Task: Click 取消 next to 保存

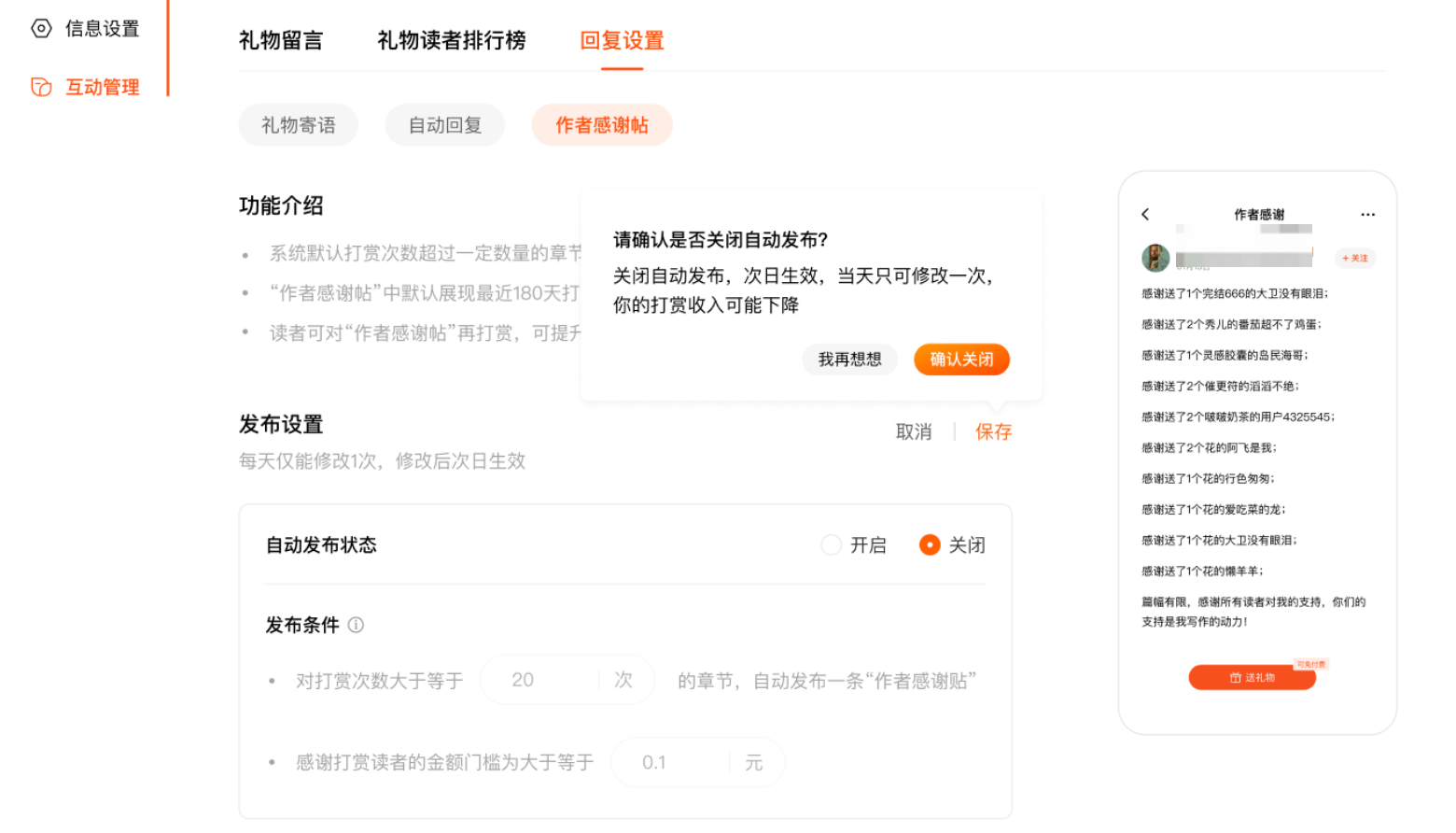Action: tap(913, 431)
